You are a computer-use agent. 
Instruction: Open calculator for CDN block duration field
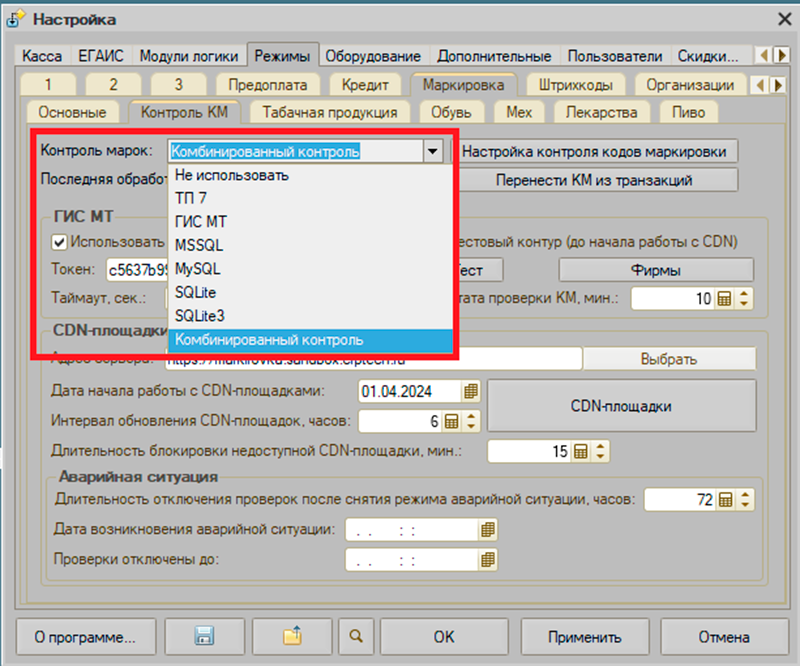[x=581, y=452]
